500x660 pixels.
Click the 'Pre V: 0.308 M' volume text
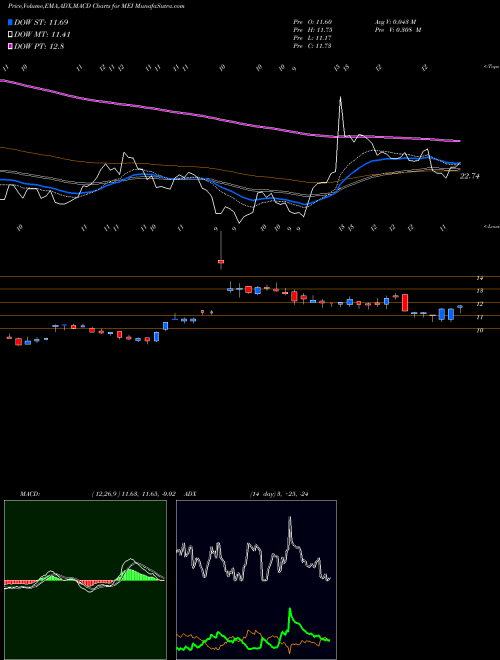pyautogui.click(x=398, y=30)
